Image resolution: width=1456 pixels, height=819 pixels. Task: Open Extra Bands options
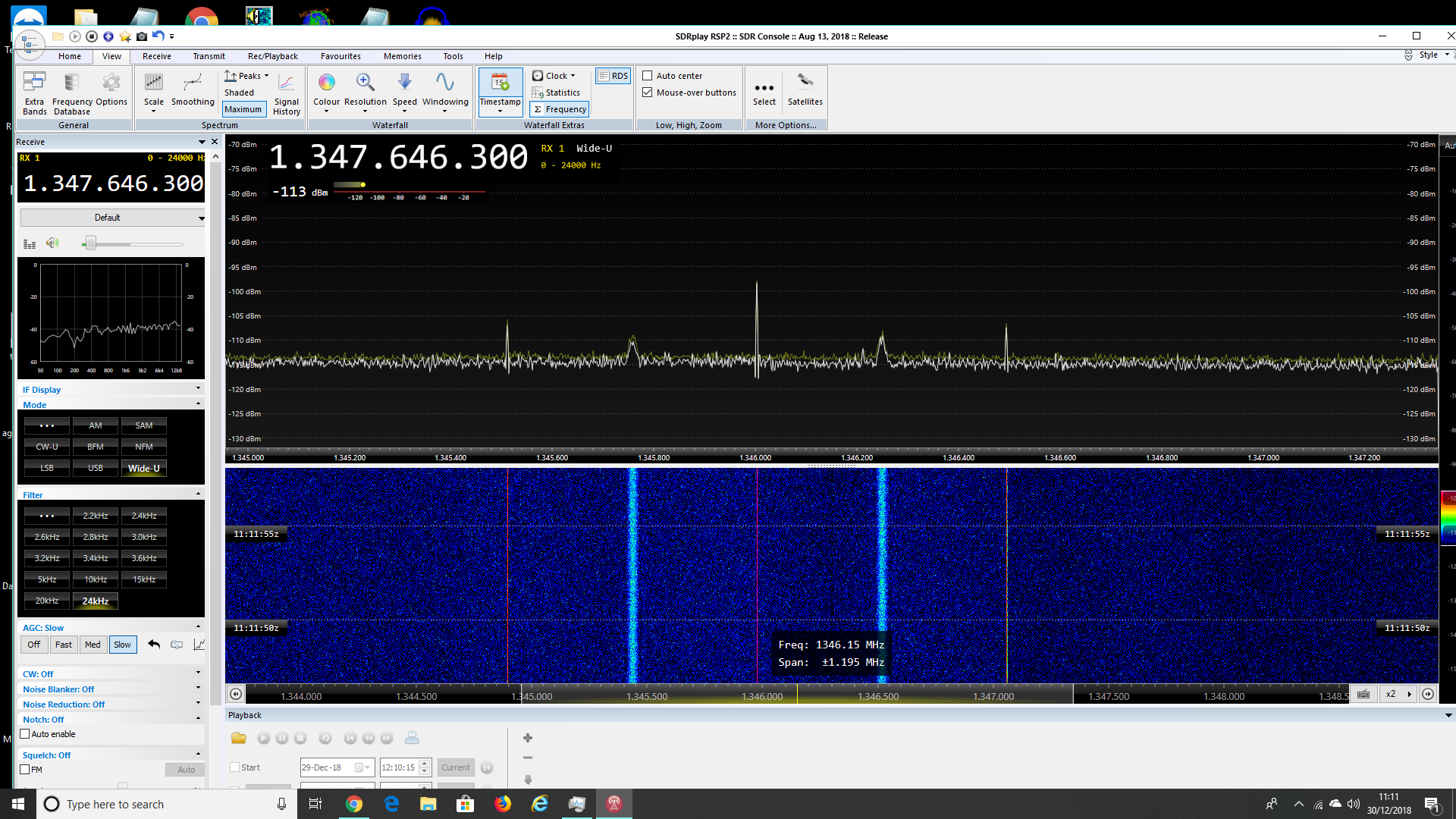pos(34,93)
